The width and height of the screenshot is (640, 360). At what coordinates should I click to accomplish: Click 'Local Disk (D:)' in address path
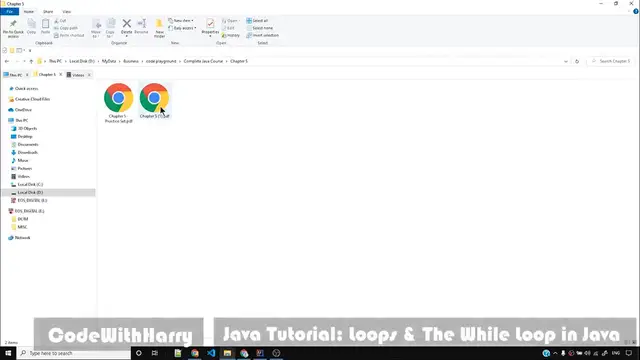pos(82,61)
